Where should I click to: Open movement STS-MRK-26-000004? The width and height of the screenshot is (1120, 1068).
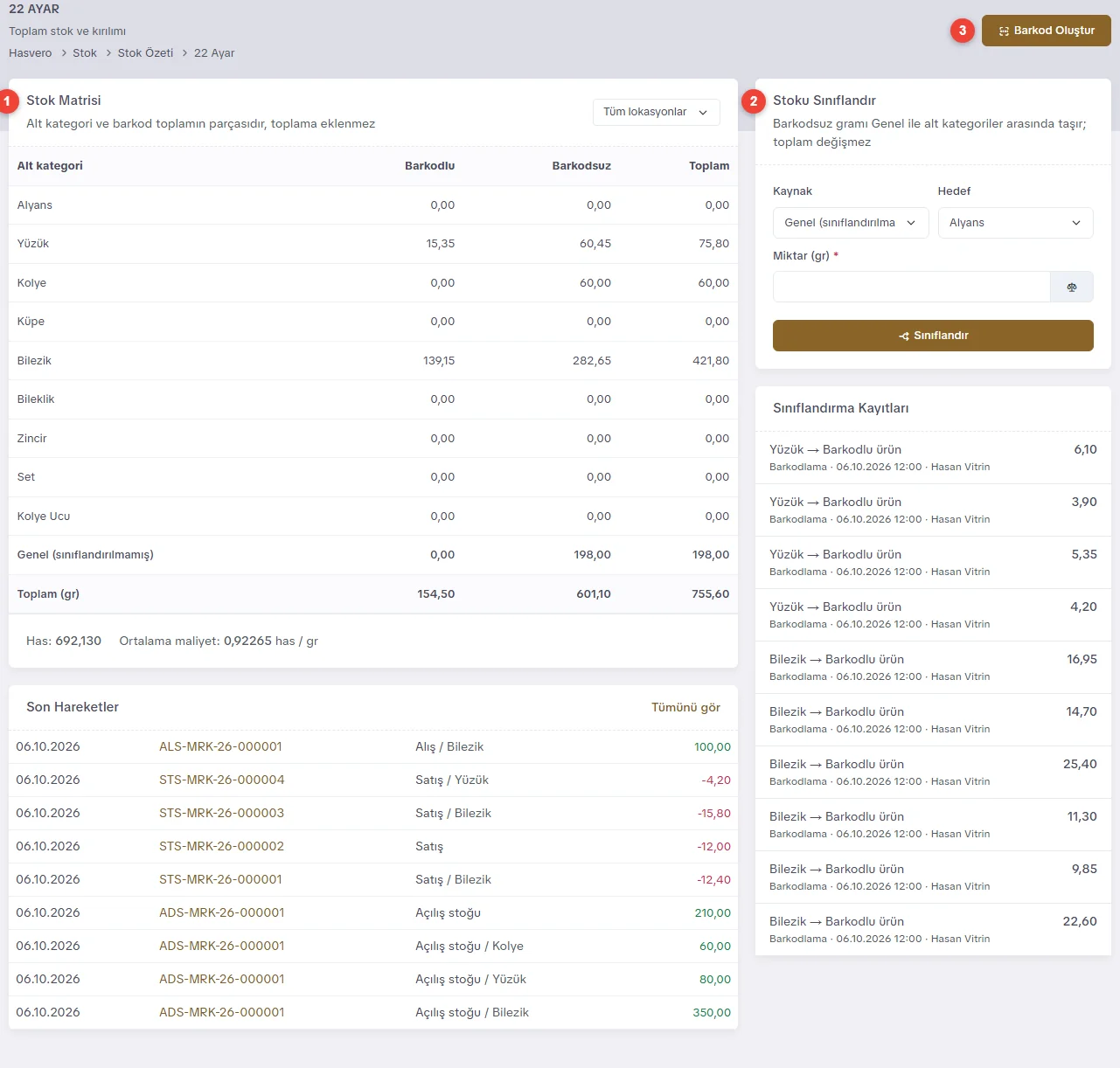pos(222,780)
